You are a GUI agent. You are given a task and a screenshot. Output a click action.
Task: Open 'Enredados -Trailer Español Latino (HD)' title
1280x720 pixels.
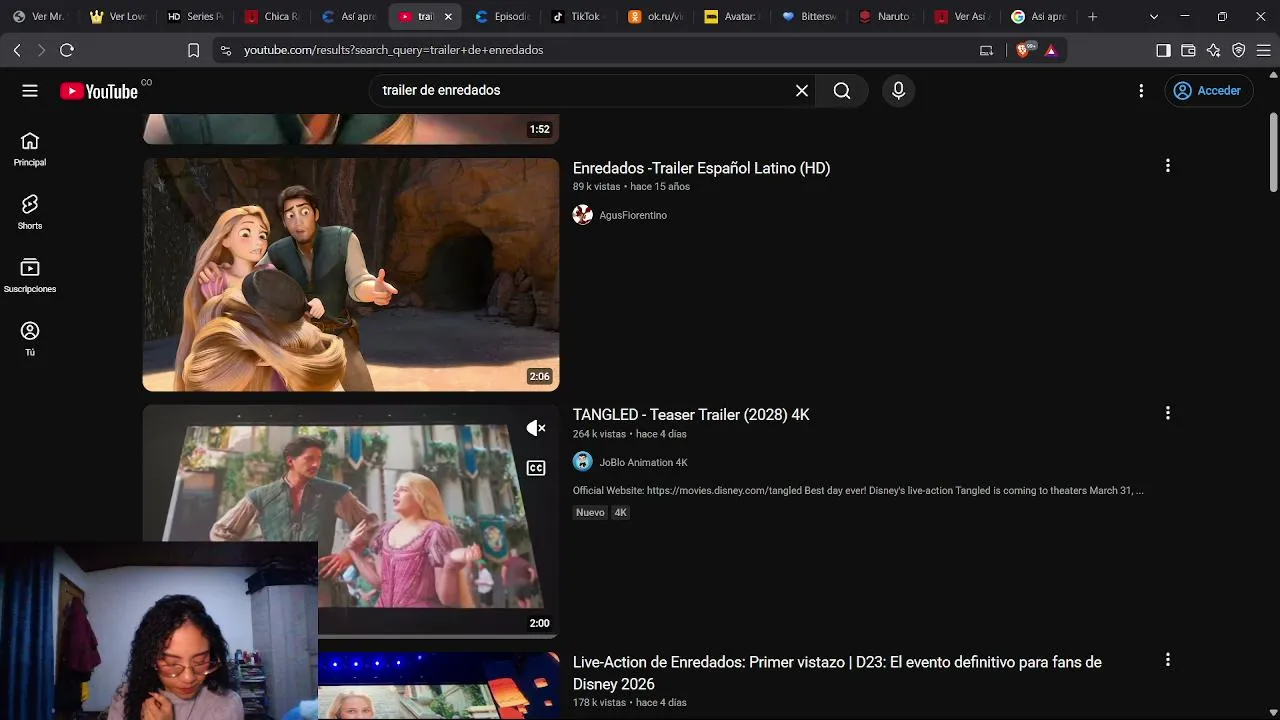701,168
